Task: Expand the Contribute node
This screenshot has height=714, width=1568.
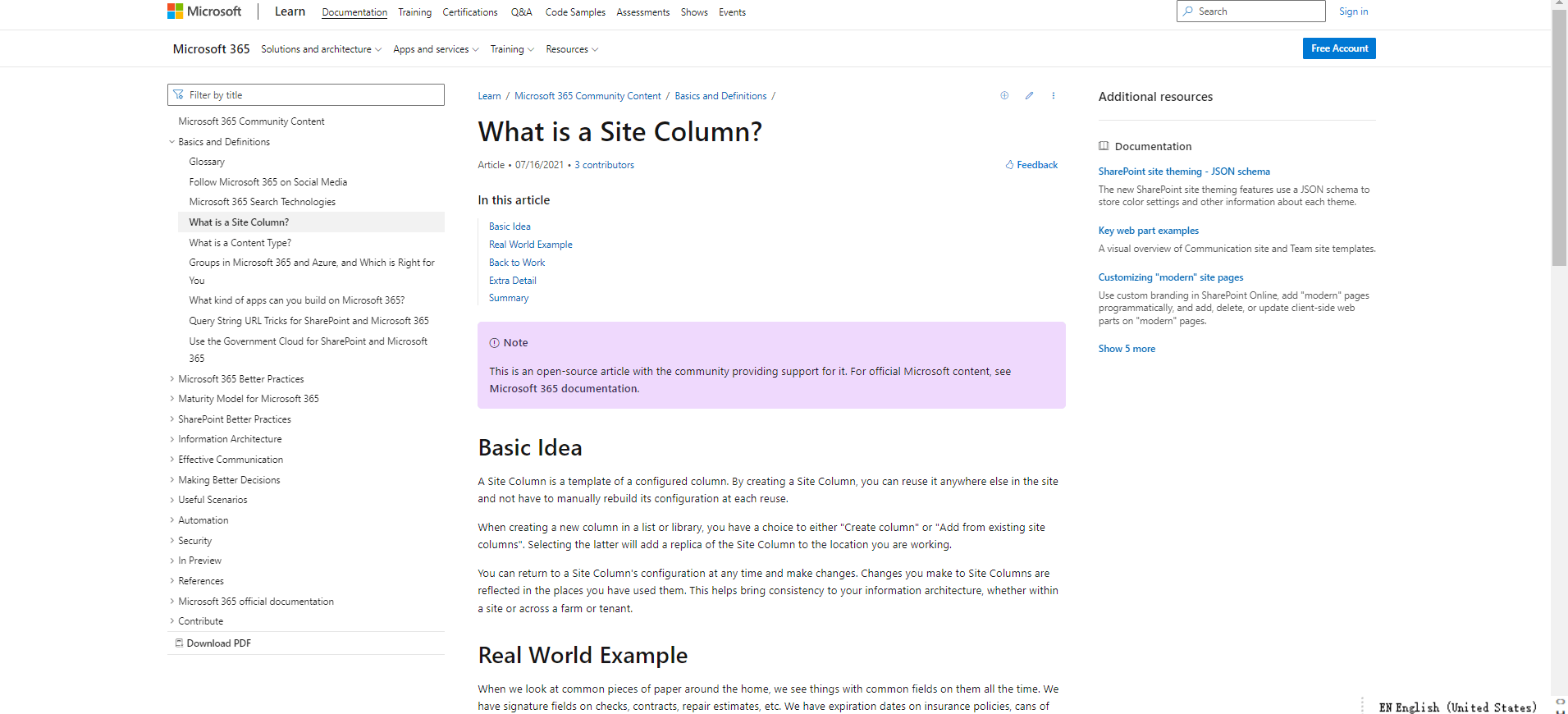Action: (x=171, y=621)
